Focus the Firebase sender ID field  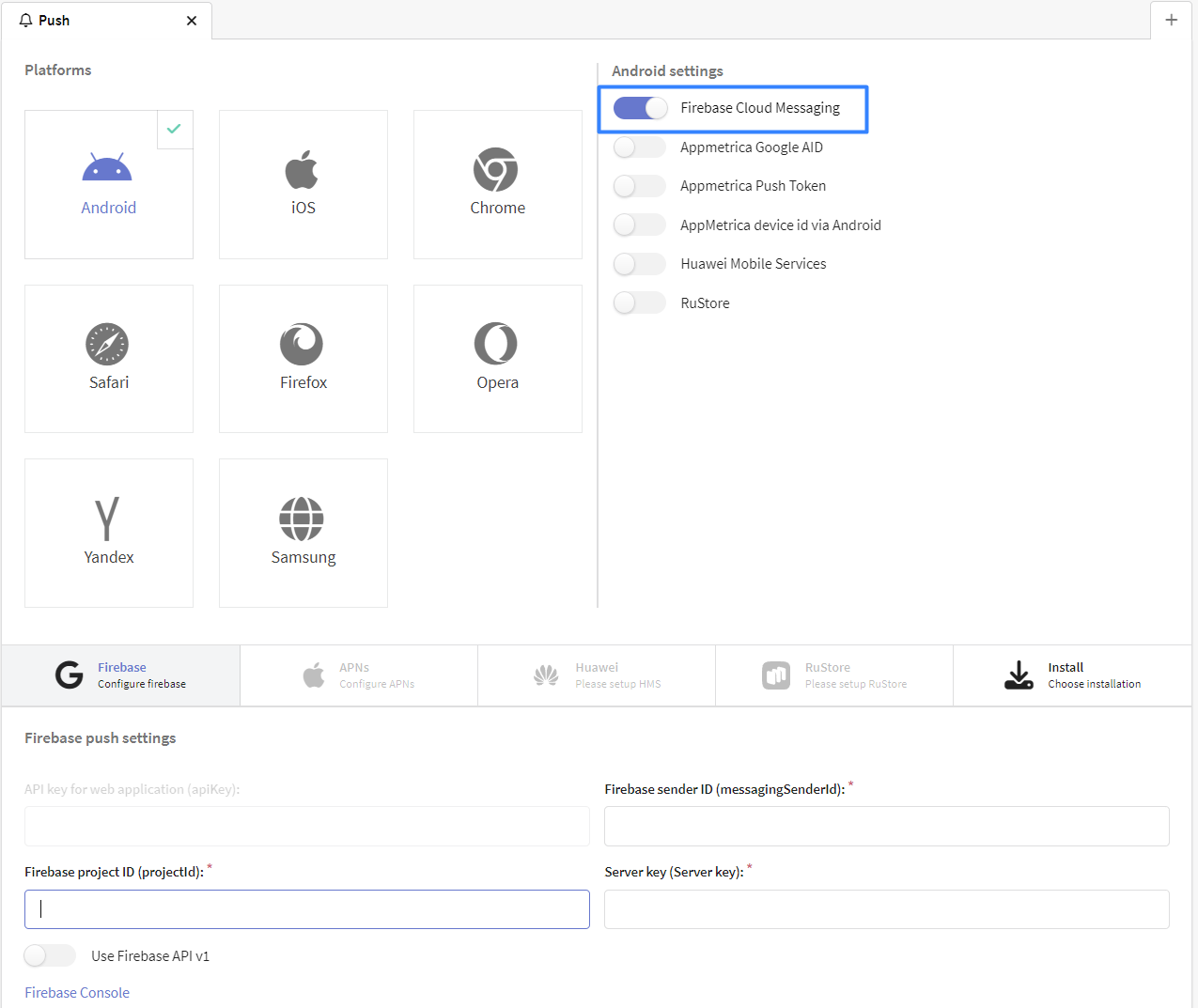[887, 826]
